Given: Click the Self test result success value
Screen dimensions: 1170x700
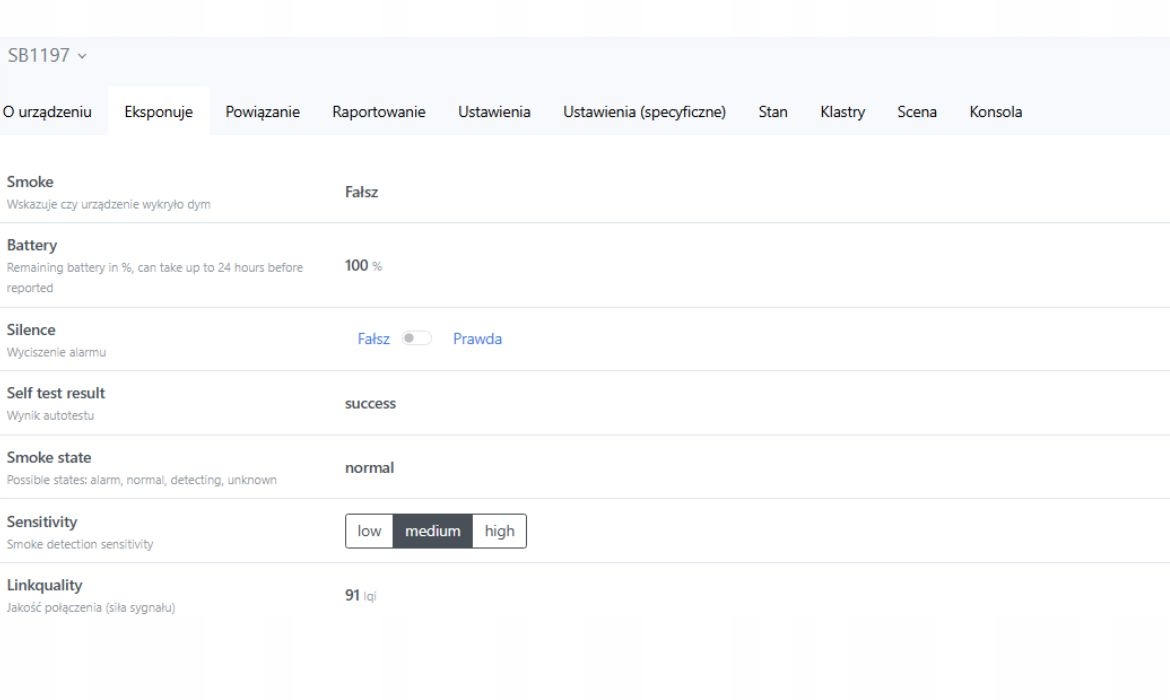Looking at the screenshot, I should click(370, 403).
